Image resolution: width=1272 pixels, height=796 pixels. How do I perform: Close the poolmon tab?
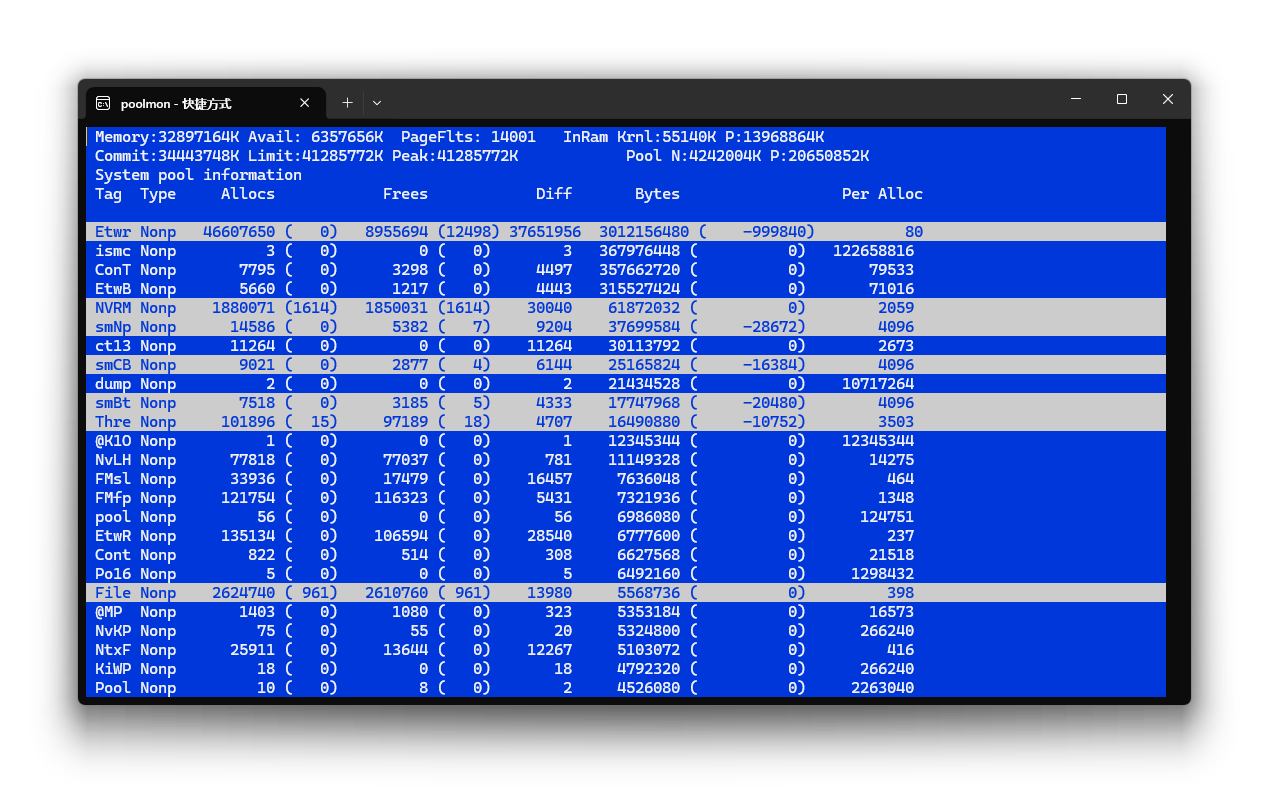tap(305, 103)
